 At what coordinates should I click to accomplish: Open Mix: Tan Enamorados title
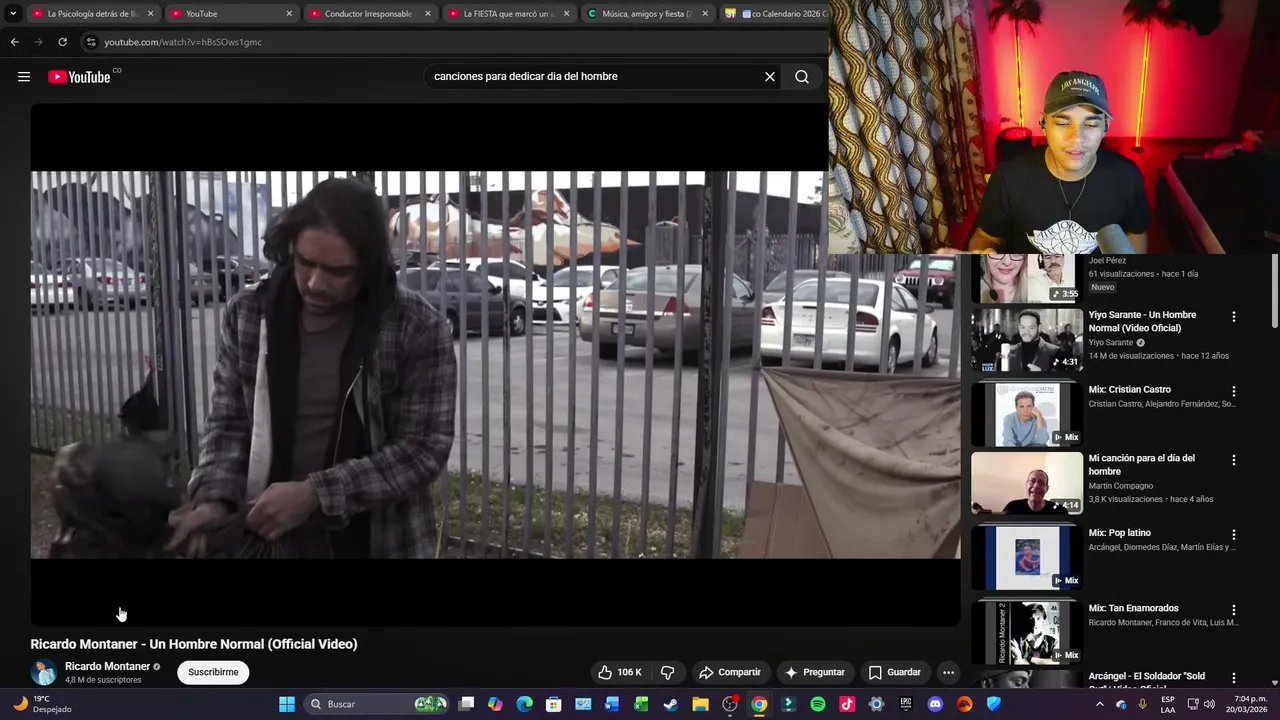point(1133,608)
